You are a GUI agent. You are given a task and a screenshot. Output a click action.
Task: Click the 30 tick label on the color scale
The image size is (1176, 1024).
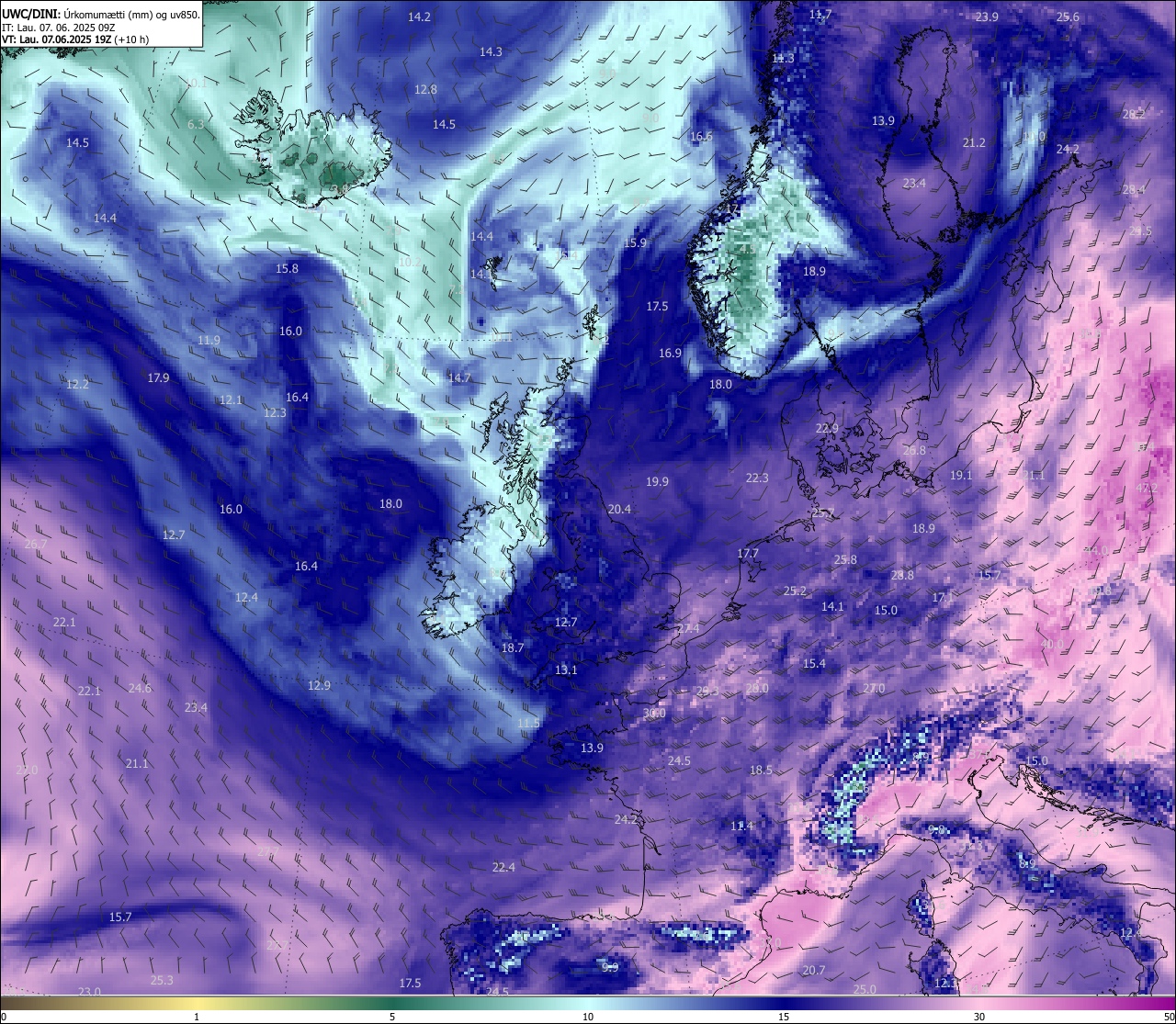click(979, 1017)
